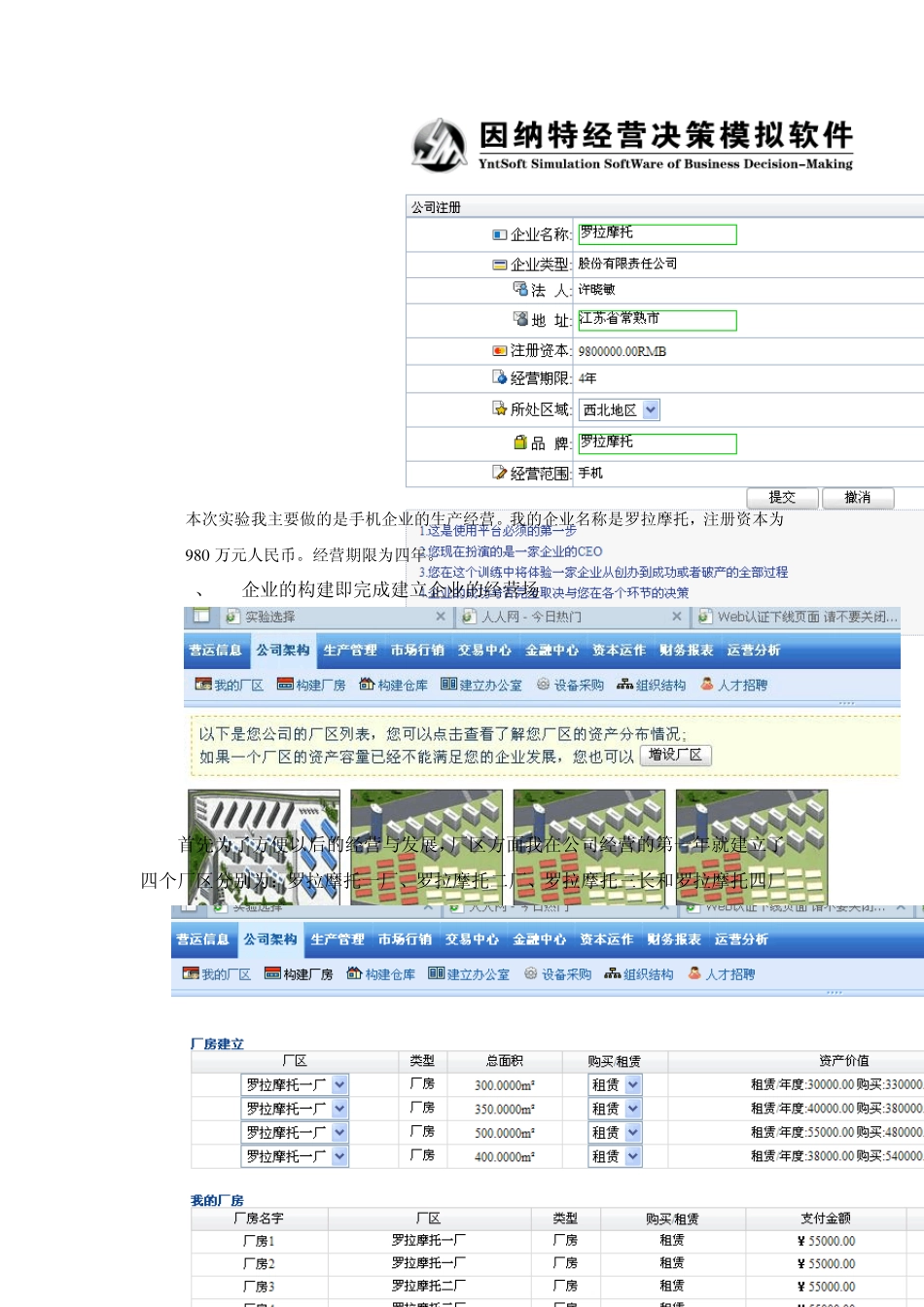Screen dimensions: 924x1307
Task: Open 营运信息 in first navigation bar
Action: 216,651
